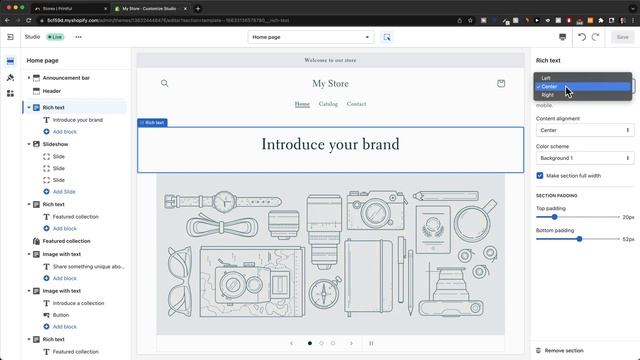Toggle the section inspector icon

click(x=387, y=37)
